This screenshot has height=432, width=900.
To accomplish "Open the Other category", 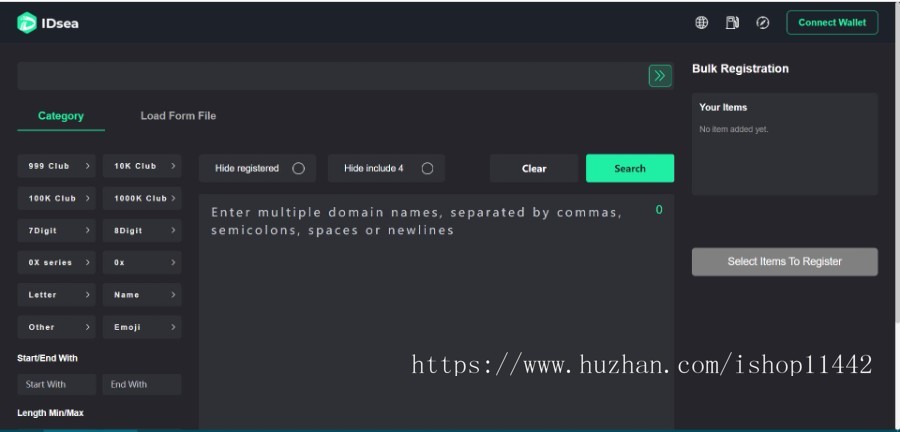I will pyautogui.click(x=56, y=326).
